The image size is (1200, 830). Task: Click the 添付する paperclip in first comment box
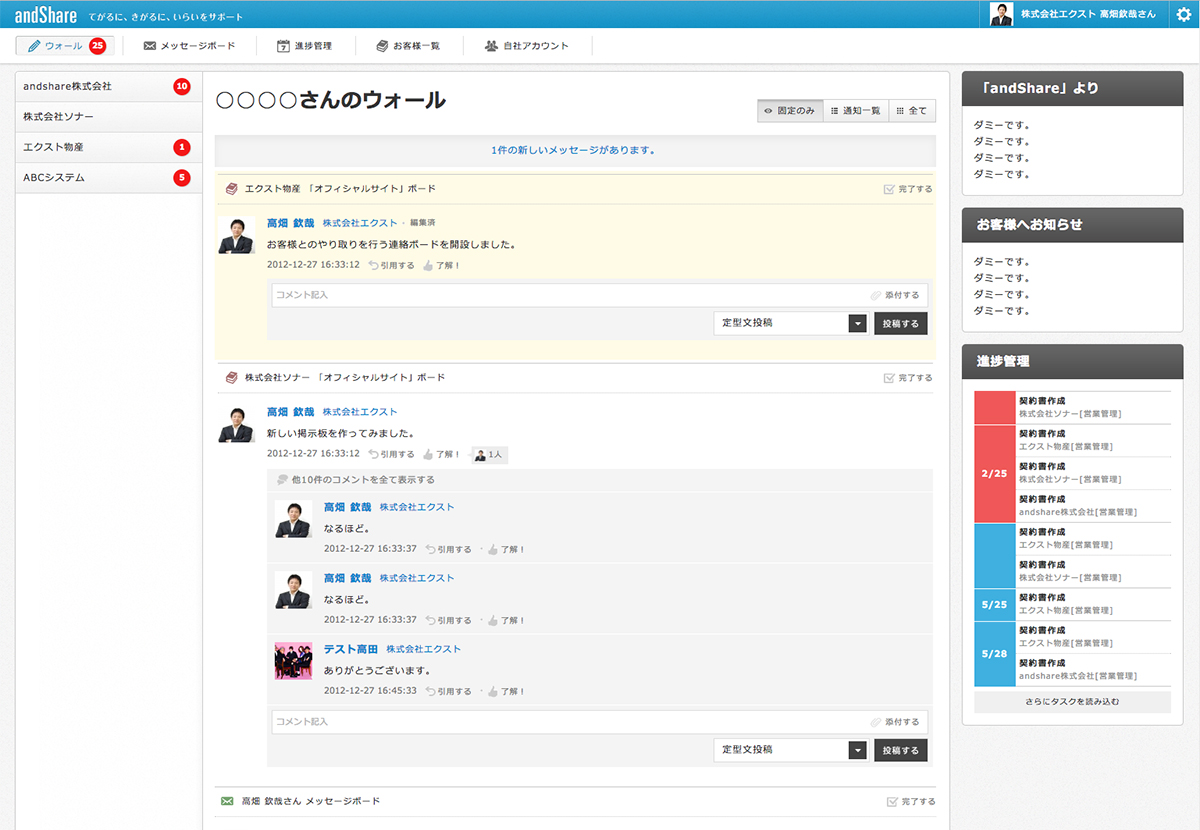pos(876,295)
